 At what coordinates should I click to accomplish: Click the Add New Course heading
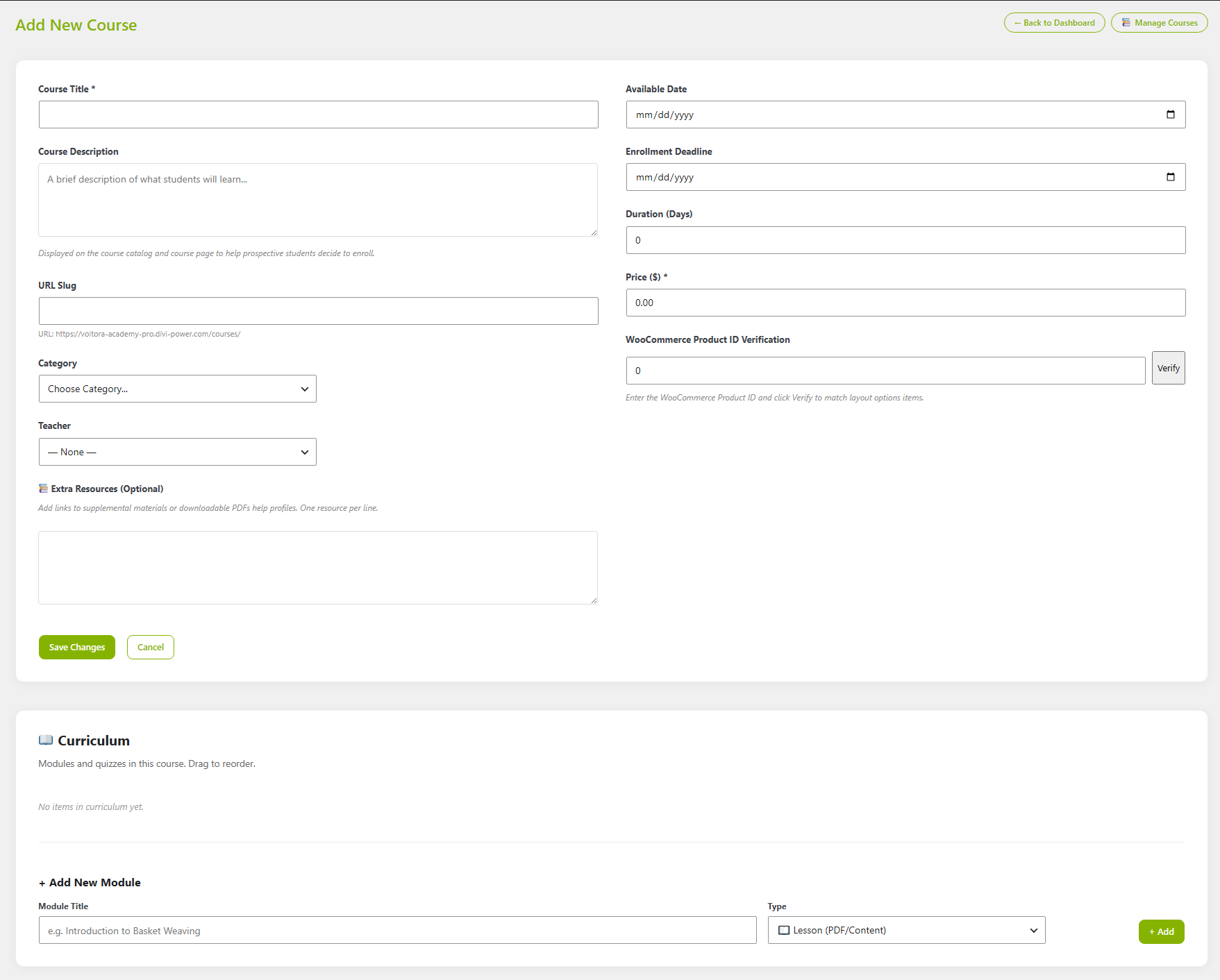click(76, 25)
